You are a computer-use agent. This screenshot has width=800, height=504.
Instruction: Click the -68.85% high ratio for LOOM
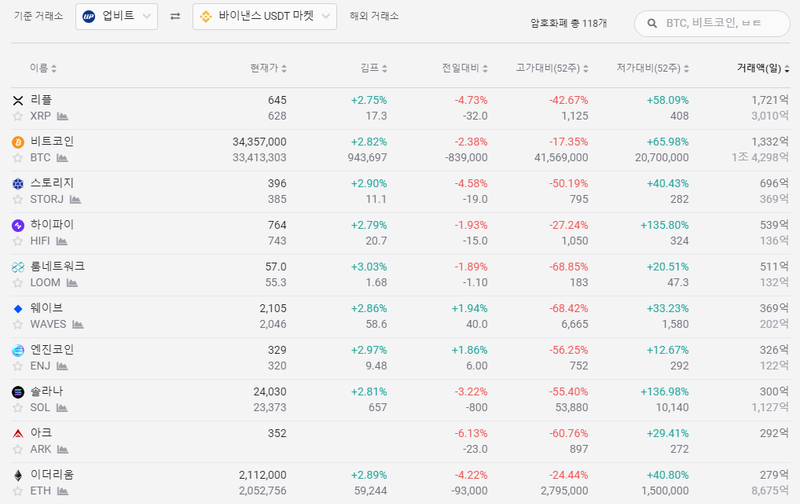coord(568,267)
